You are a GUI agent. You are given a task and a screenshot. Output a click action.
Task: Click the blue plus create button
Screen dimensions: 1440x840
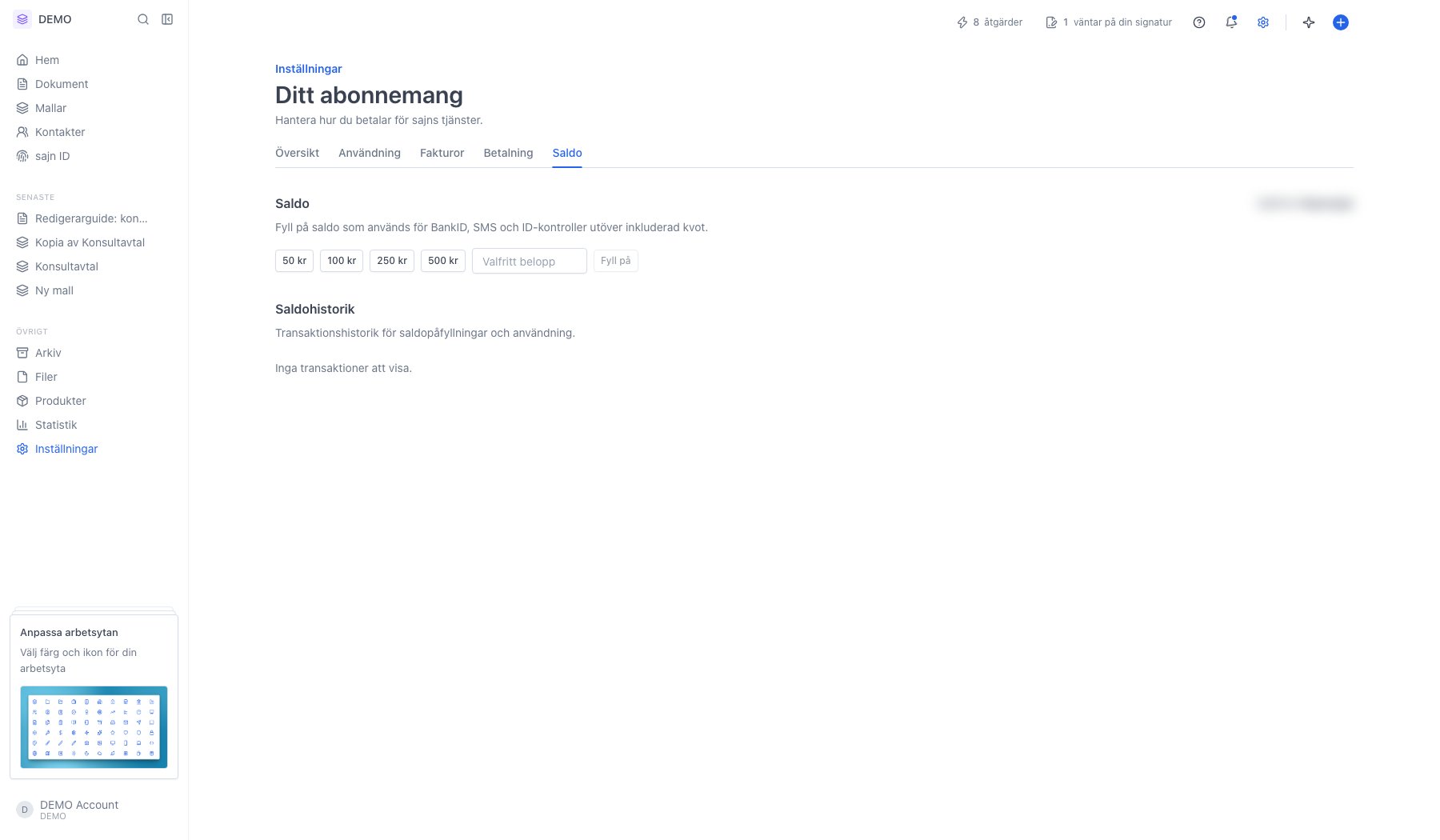(x=1341, y=22)
